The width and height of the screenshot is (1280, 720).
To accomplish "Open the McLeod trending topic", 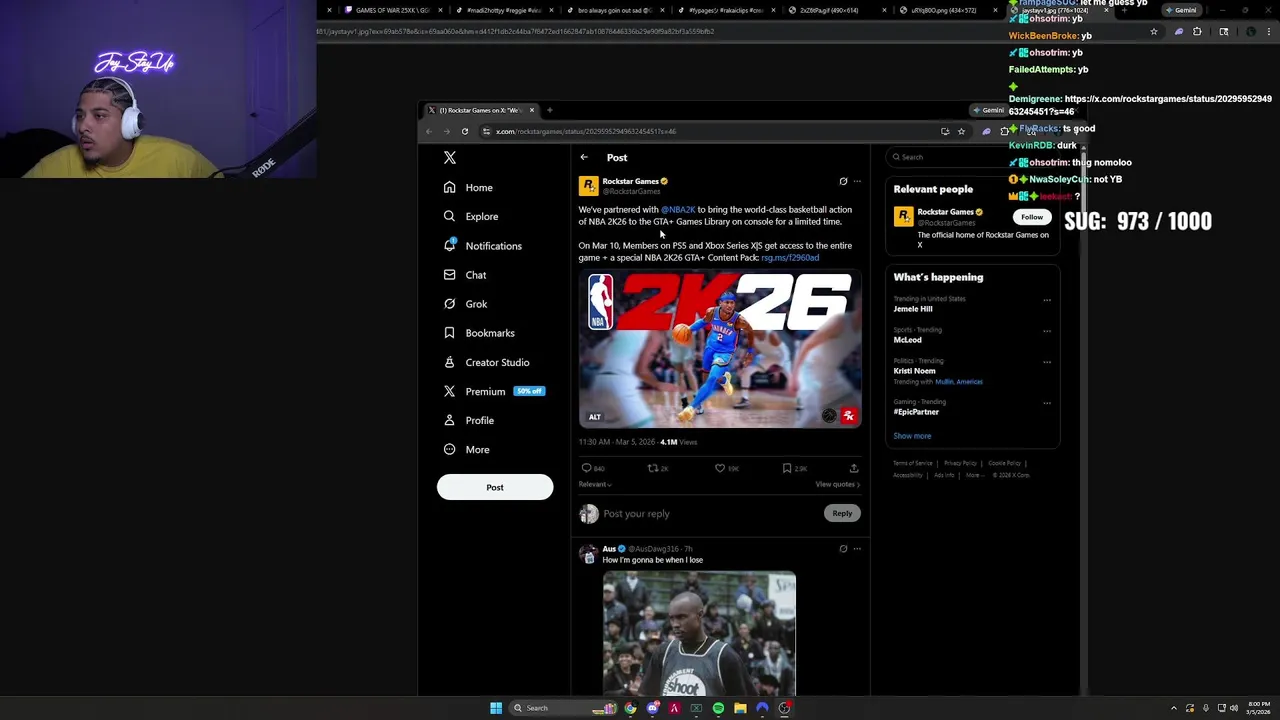I will click(908, 340).
